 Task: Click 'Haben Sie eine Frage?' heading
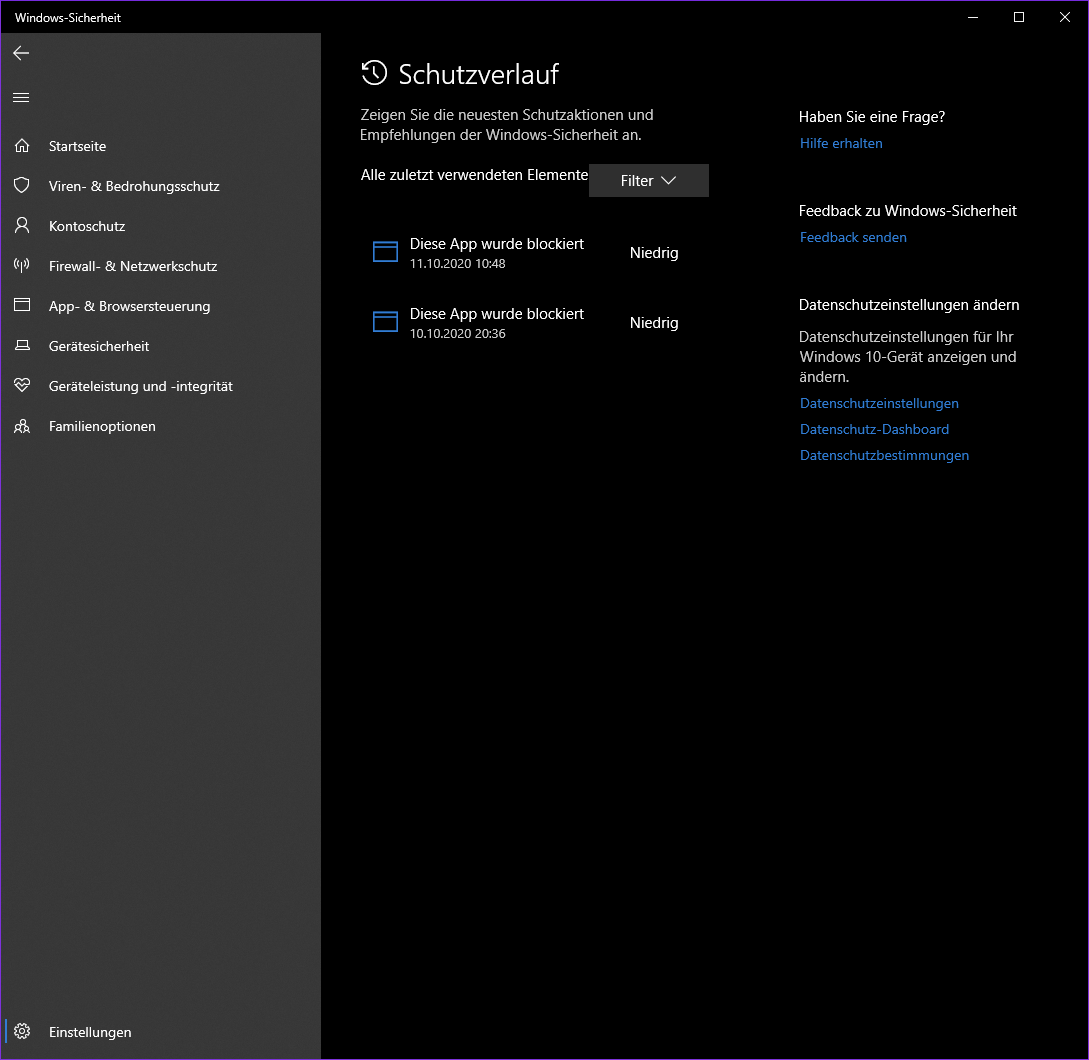click(872, 117)
